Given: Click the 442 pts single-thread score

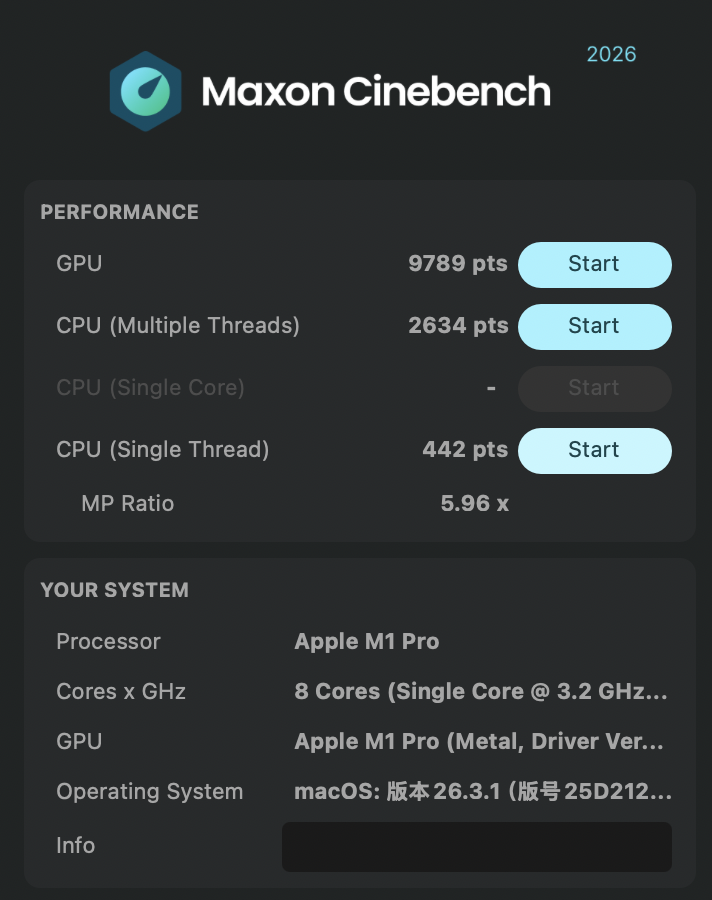Looking at the screenshot, I should [466, 450].
